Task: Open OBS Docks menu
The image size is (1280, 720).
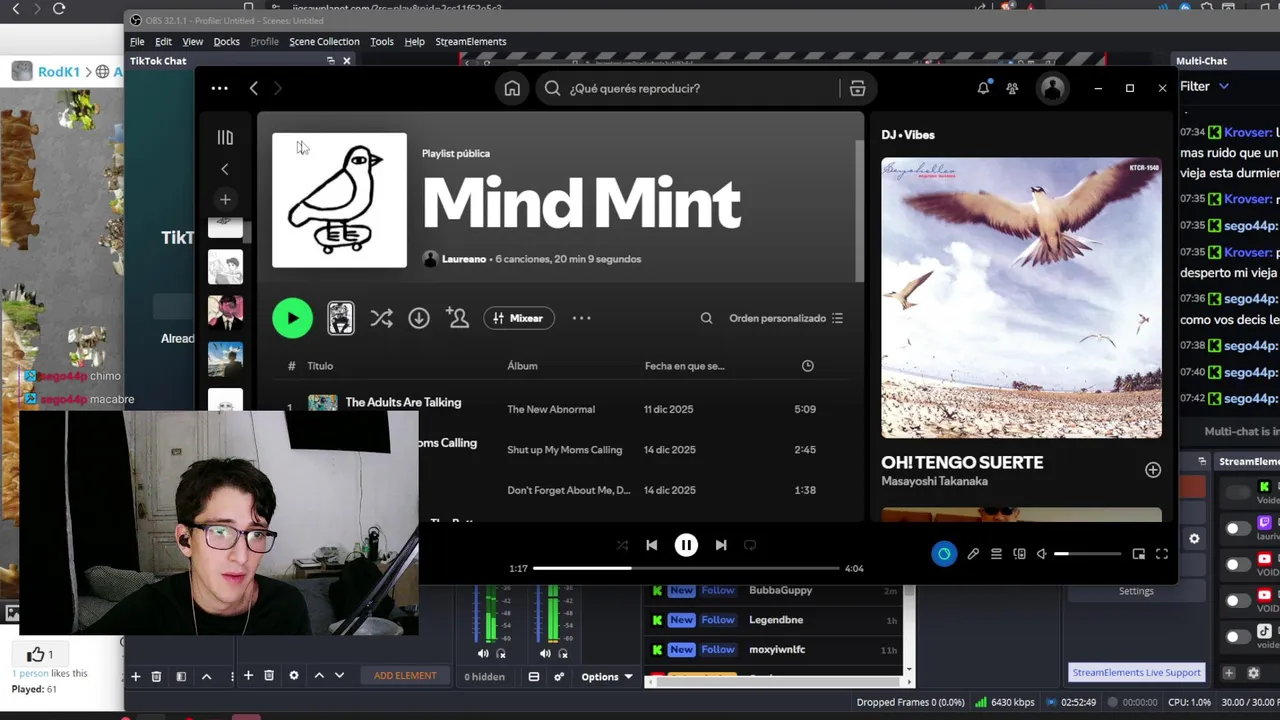Action: pos(227,42)
